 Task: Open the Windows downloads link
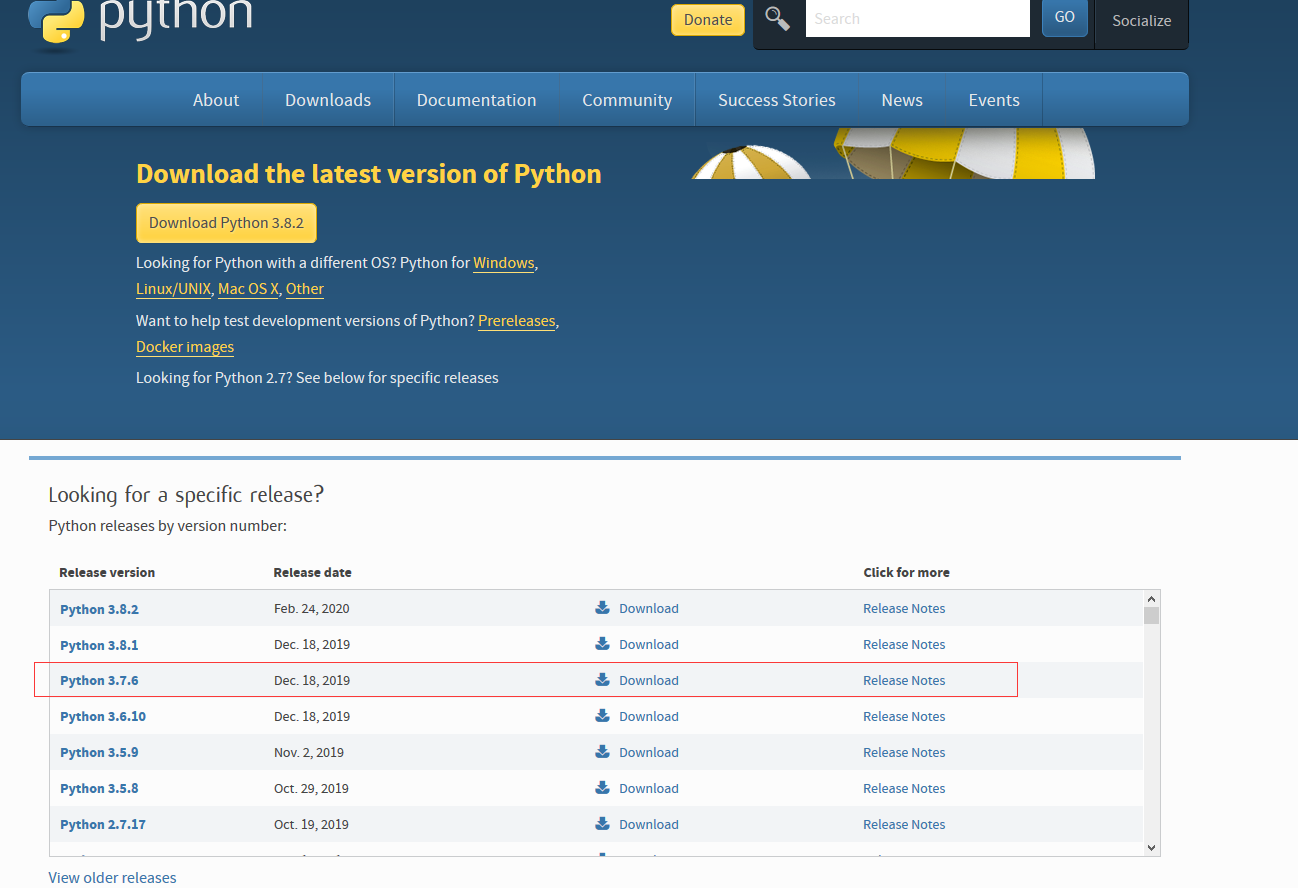(503, 263)
